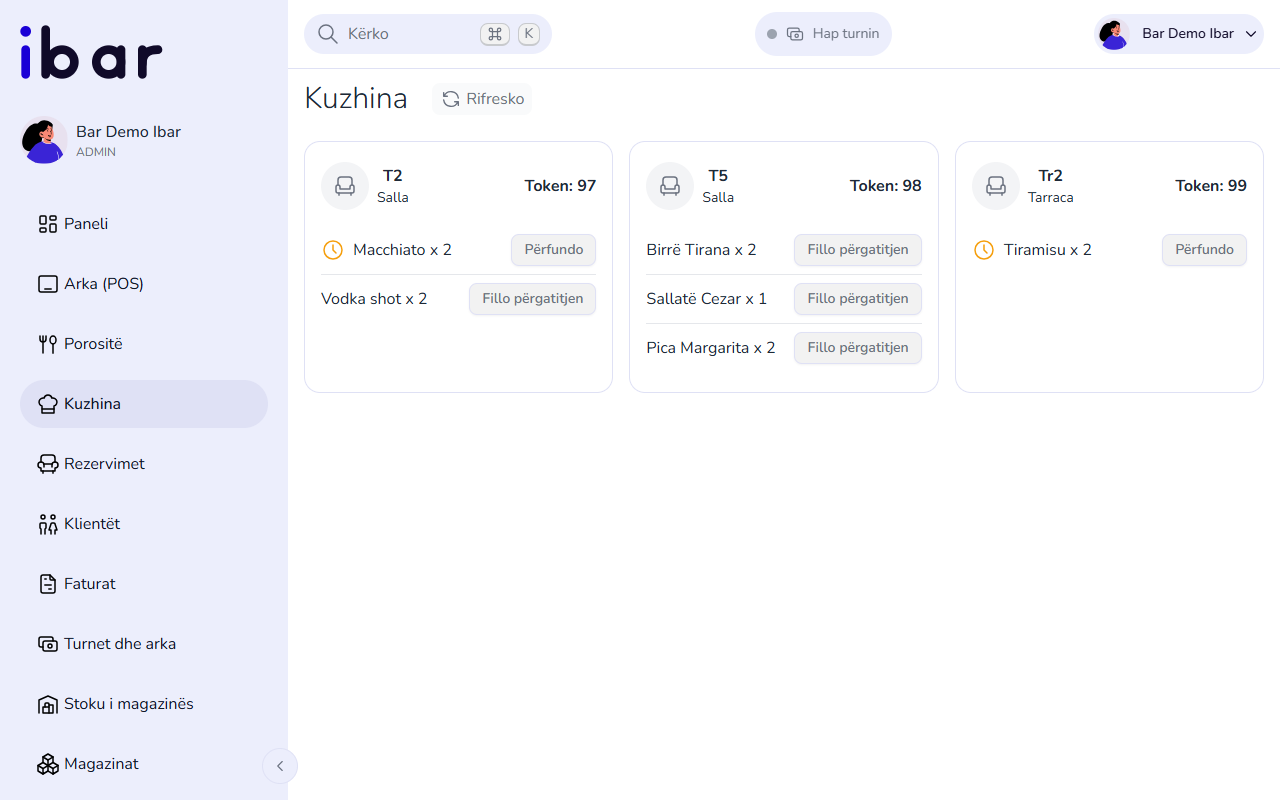Image resolution: width=1280 pixels, height=800 pixels.
Task: Click the sidebar profile avatar
Action: click(x=44, y=140)
